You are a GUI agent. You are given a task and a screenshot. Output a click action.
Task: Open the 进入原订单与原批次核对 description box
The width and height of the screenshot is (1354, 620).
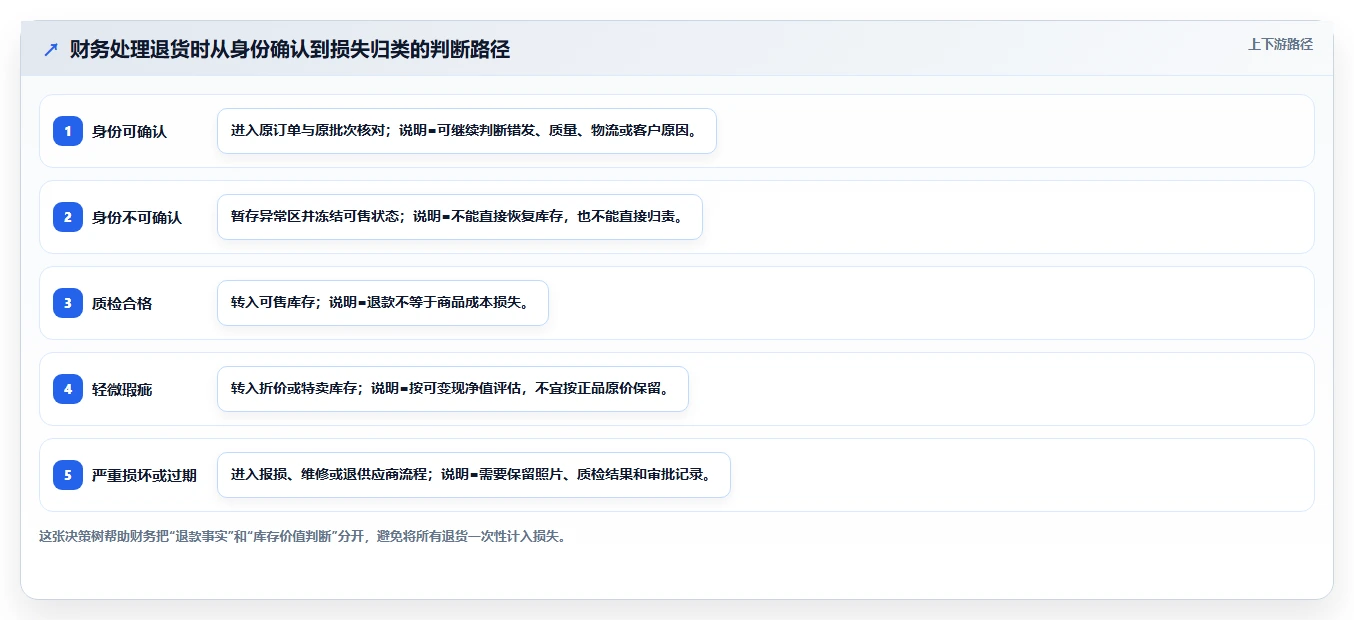point(467,131)
